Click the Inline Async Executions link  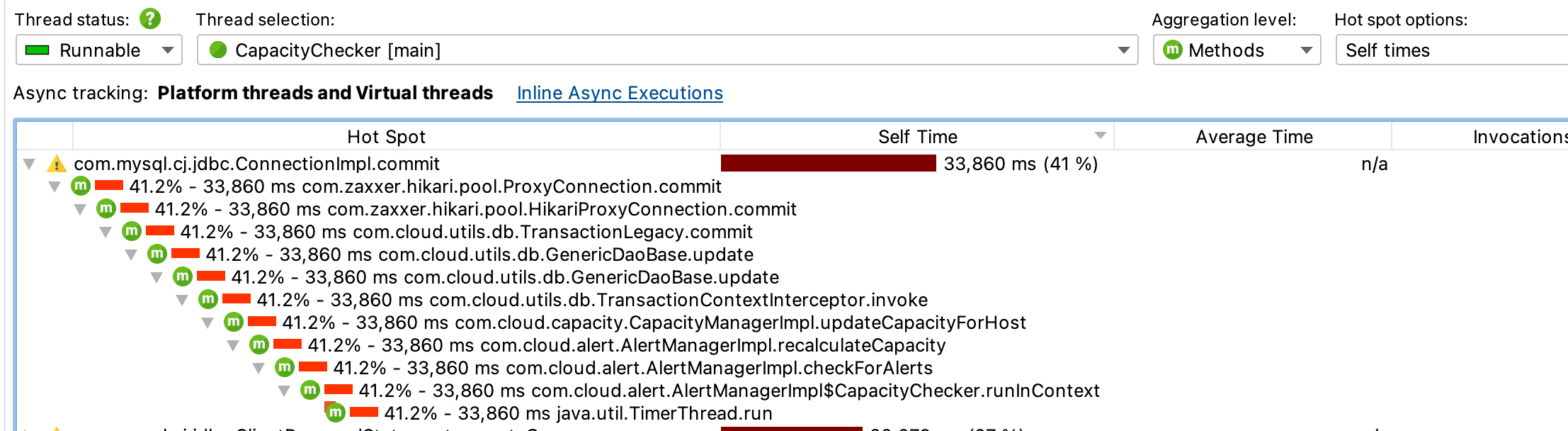[620, 93]
